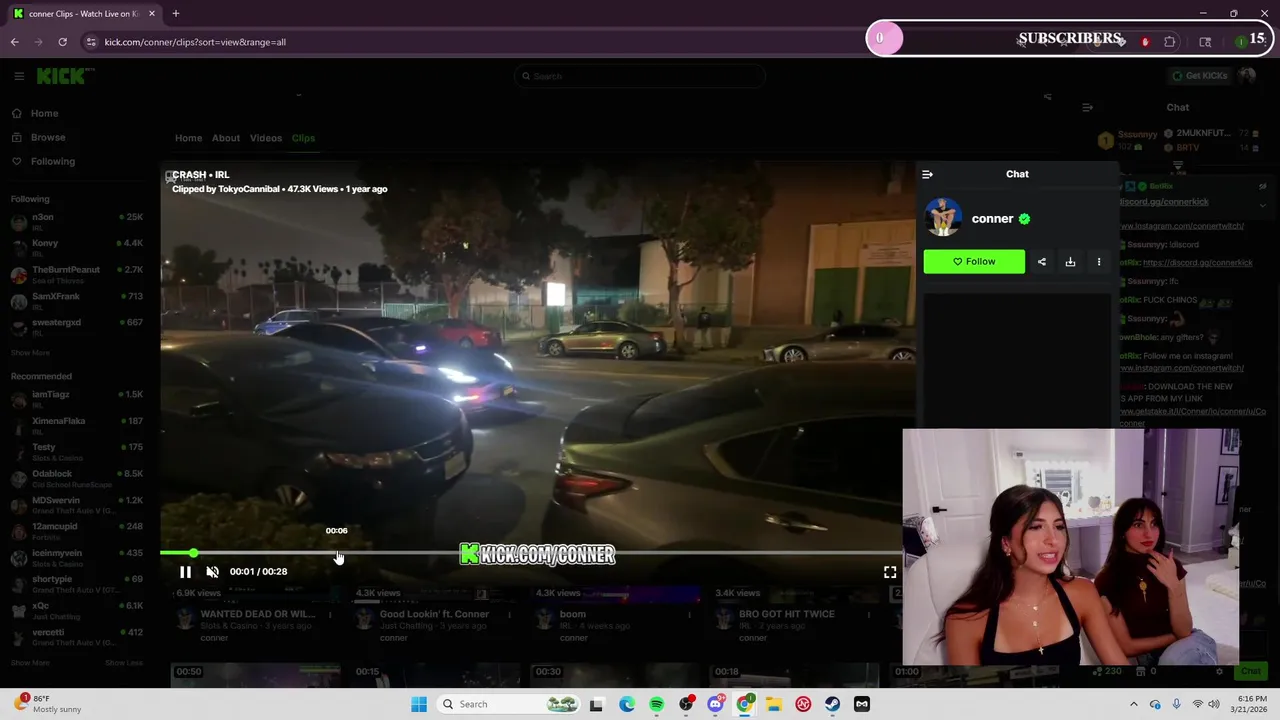Click Get KICKs button
Image resolution: width=1280 pixels, height=720 pixels.
coord(1199,76)
